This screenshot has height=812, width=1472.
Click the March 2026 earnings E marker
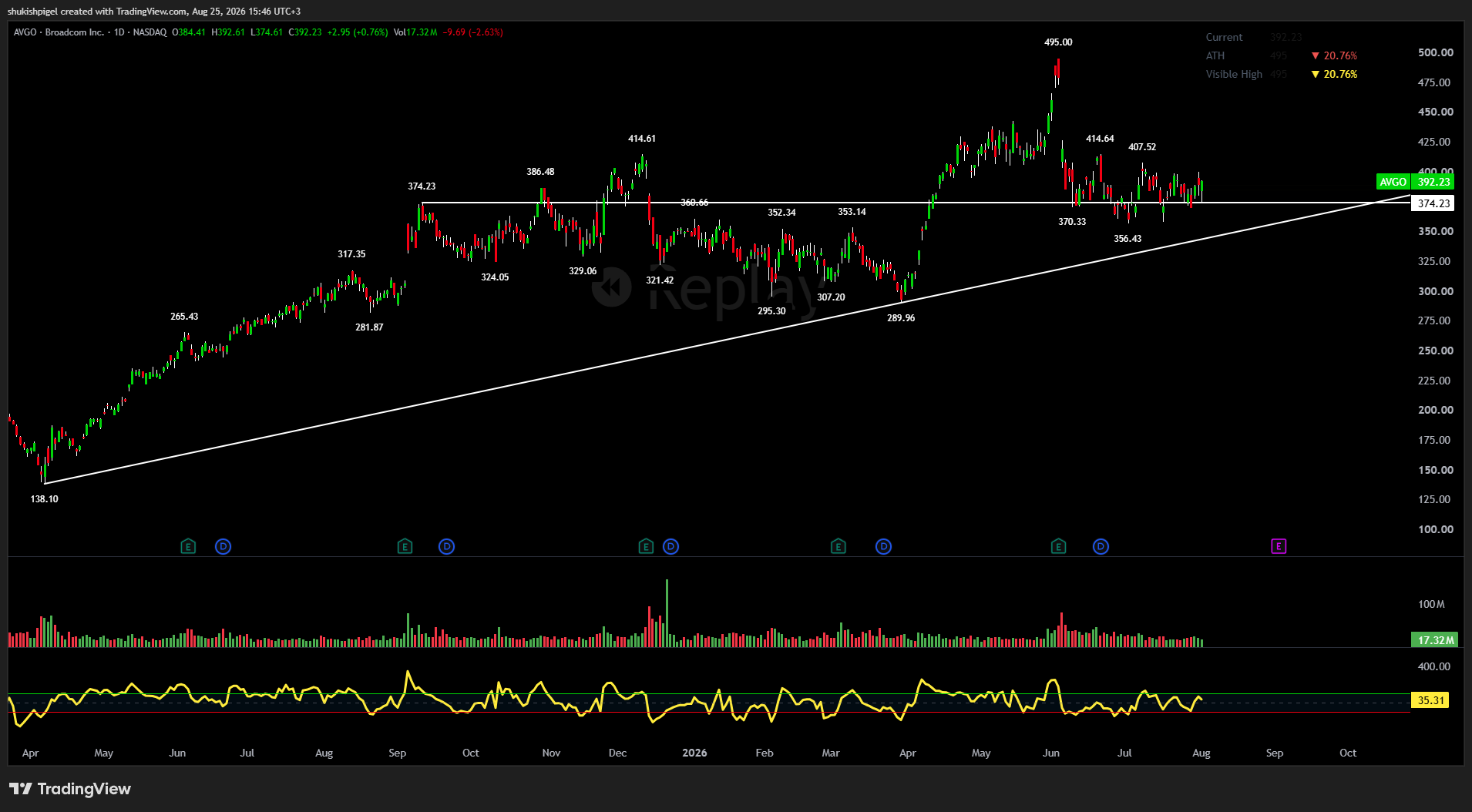[839, 546]
